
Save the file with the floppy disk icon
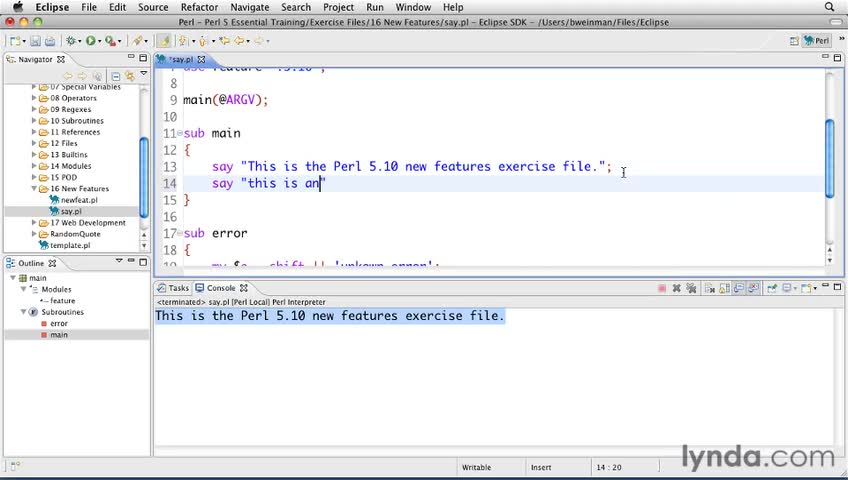(x=35, y=41)
